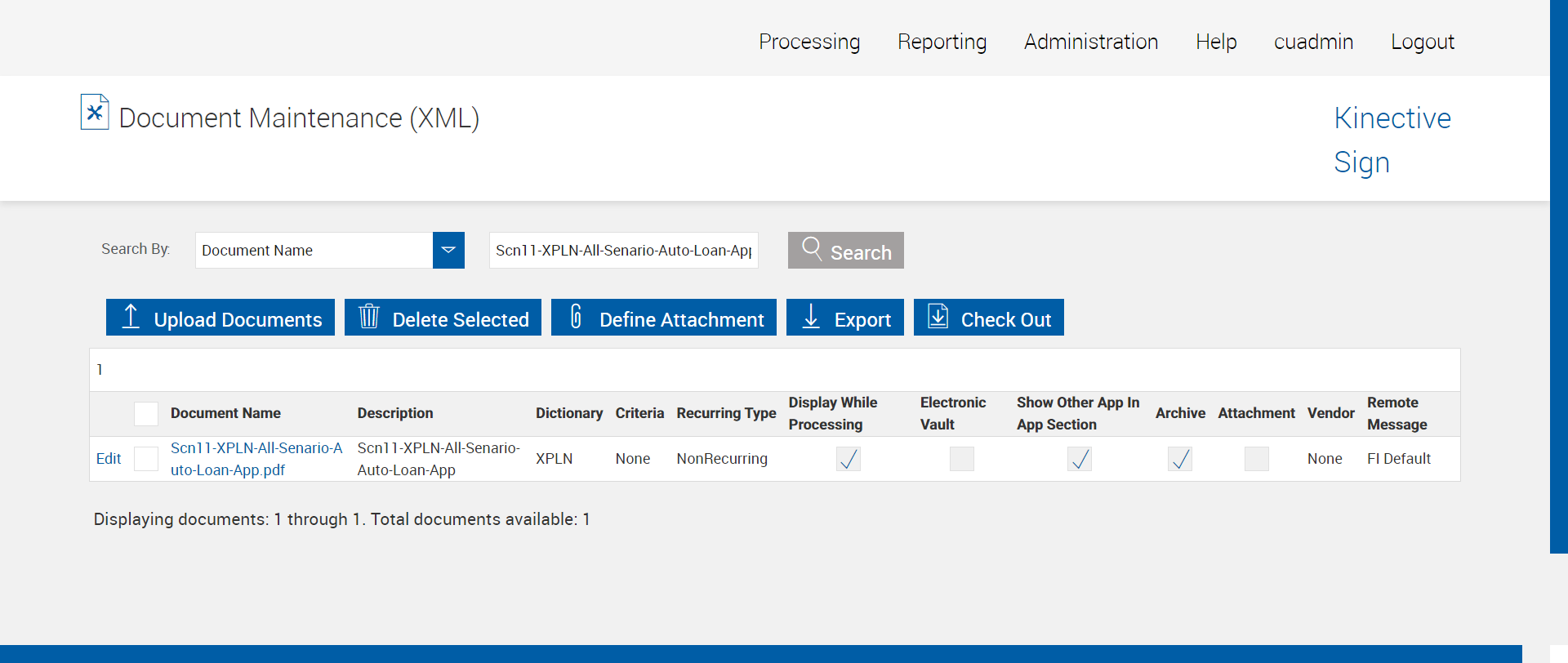Click the Check Out document icon
This screenshot has width=1568, height=663.
pyautogui.click(x=938, y=317)
